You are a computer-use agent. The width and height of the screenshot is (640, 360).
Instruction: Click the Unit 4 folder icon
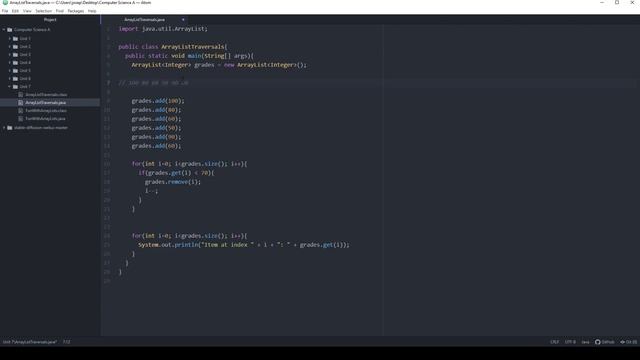click(16, 62)
